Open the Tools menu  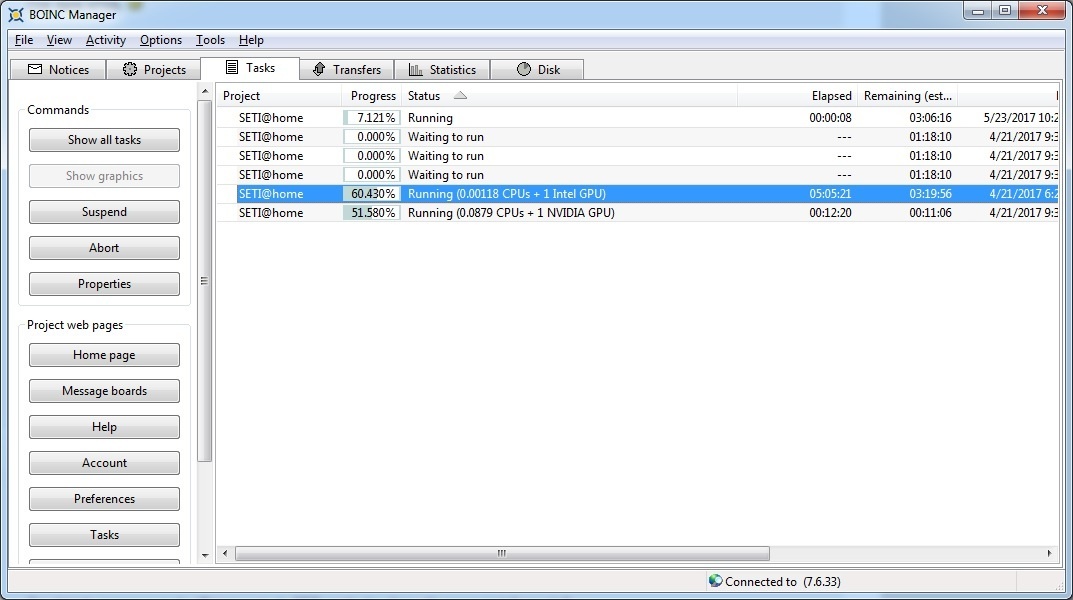[x=210, y=40]
